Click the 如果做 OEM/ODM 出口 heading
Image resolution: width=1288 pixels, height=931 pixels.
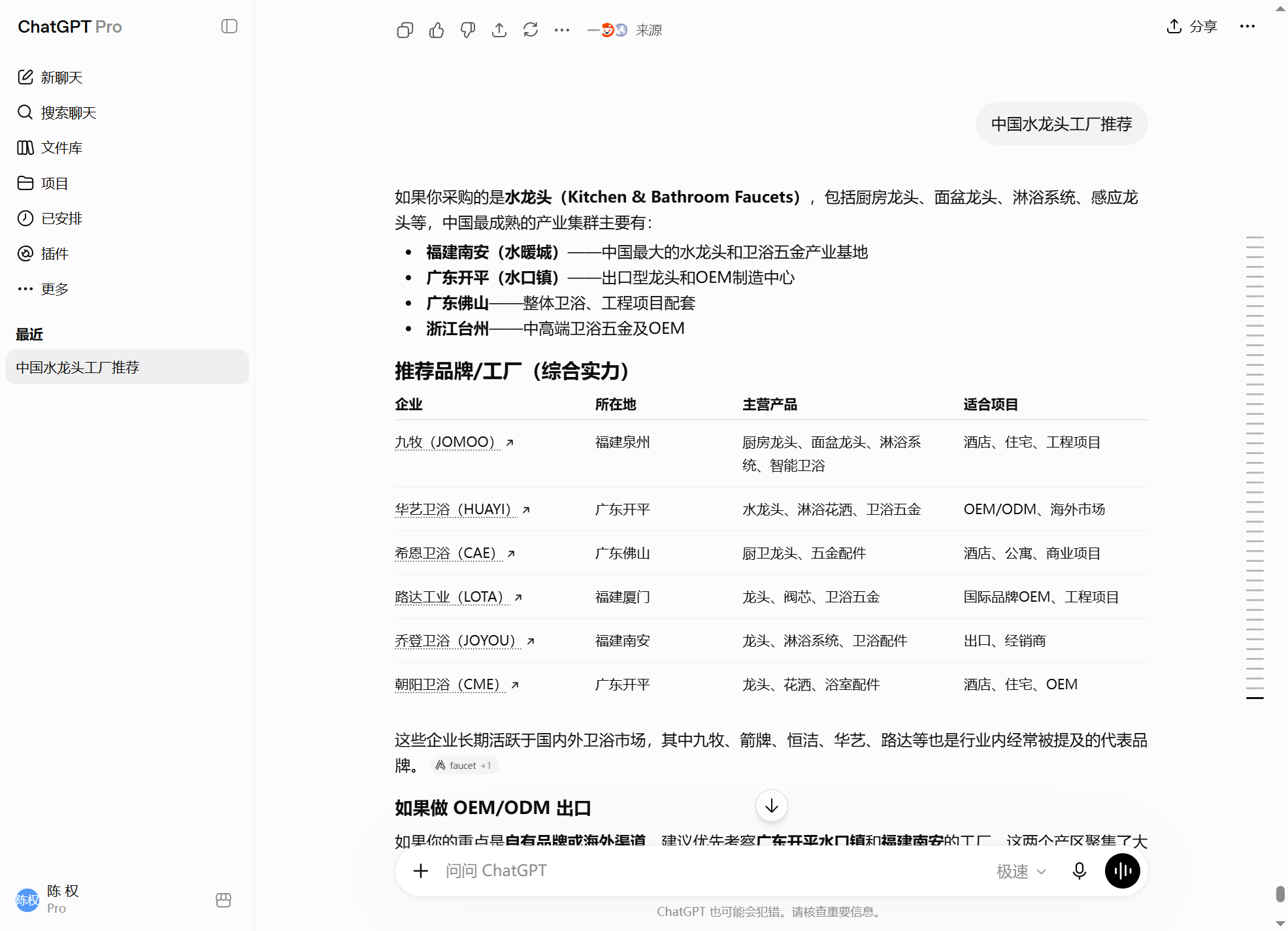(x=493, y=808)
